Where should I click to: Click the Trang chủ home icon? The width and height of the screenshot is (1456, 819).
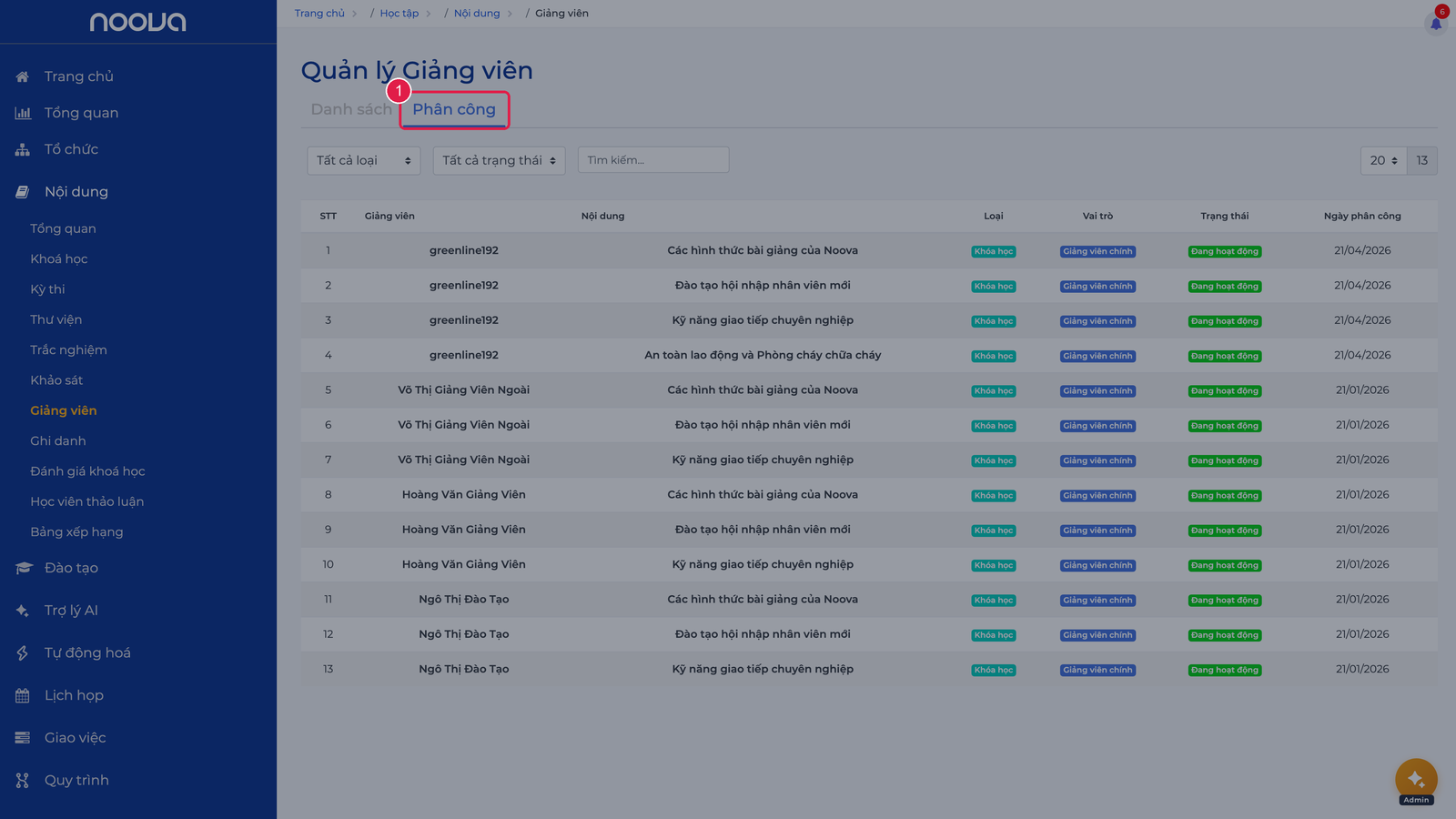point(23,76)
